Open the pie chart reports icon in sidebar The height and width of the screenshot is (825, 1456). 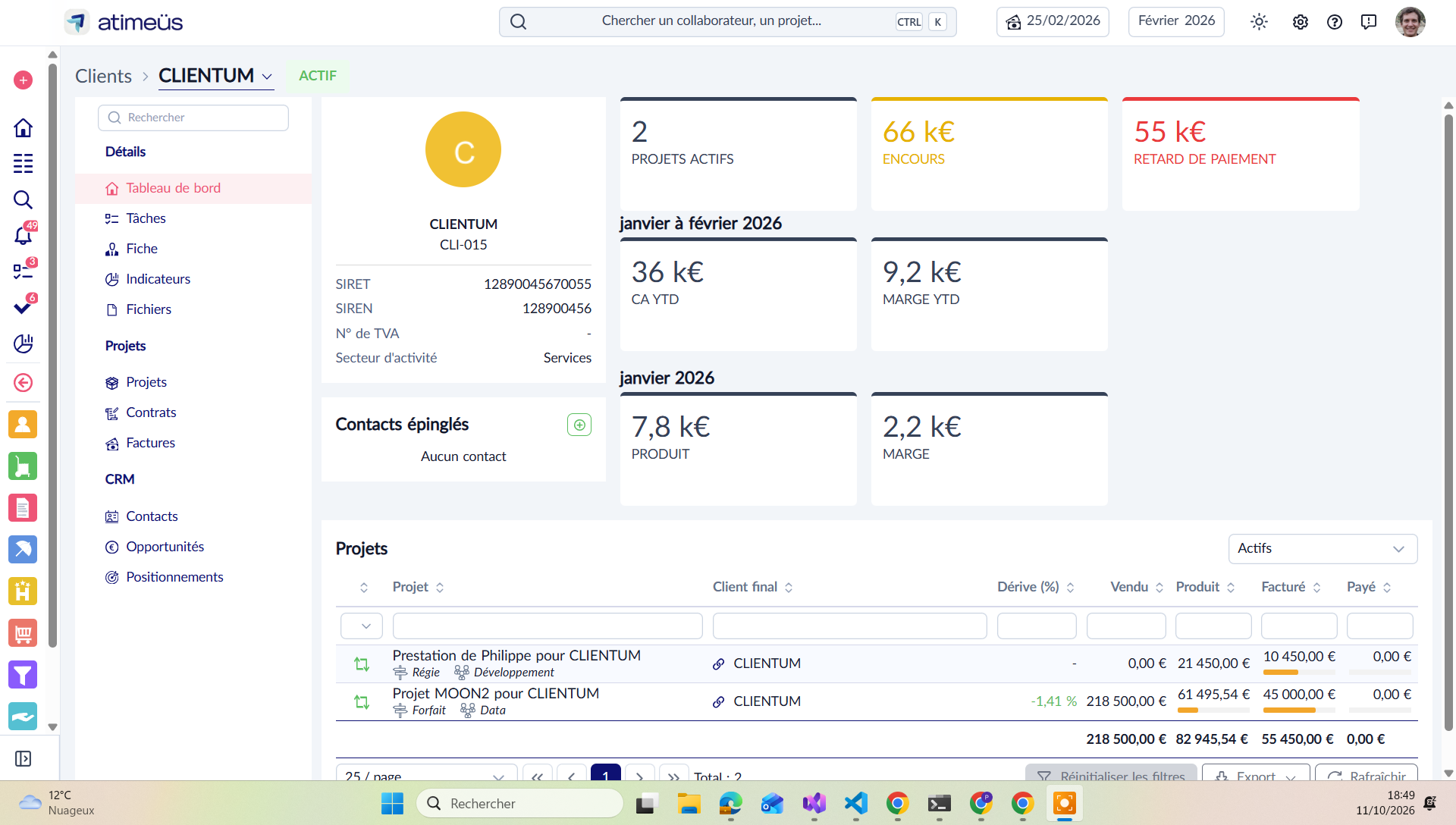[x=23, y=343]
